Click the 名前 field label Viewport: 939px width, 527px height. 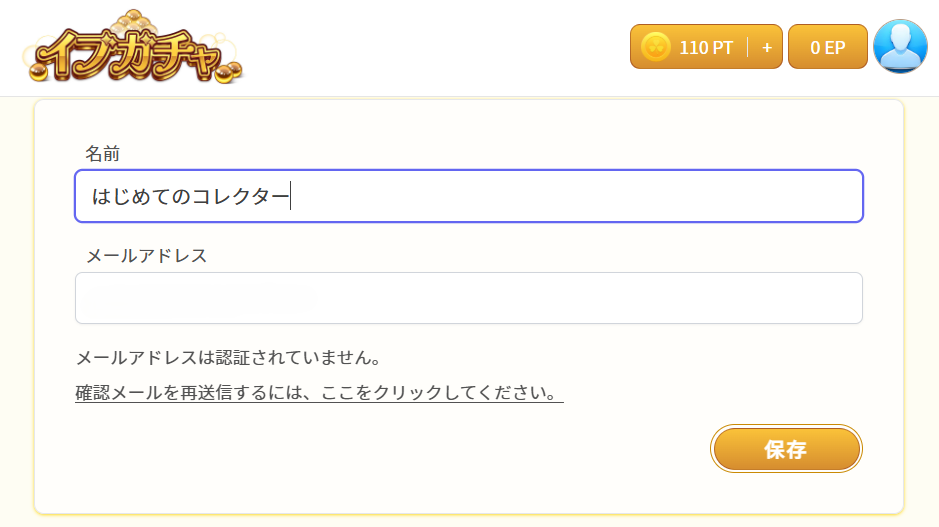coord(102,154)
